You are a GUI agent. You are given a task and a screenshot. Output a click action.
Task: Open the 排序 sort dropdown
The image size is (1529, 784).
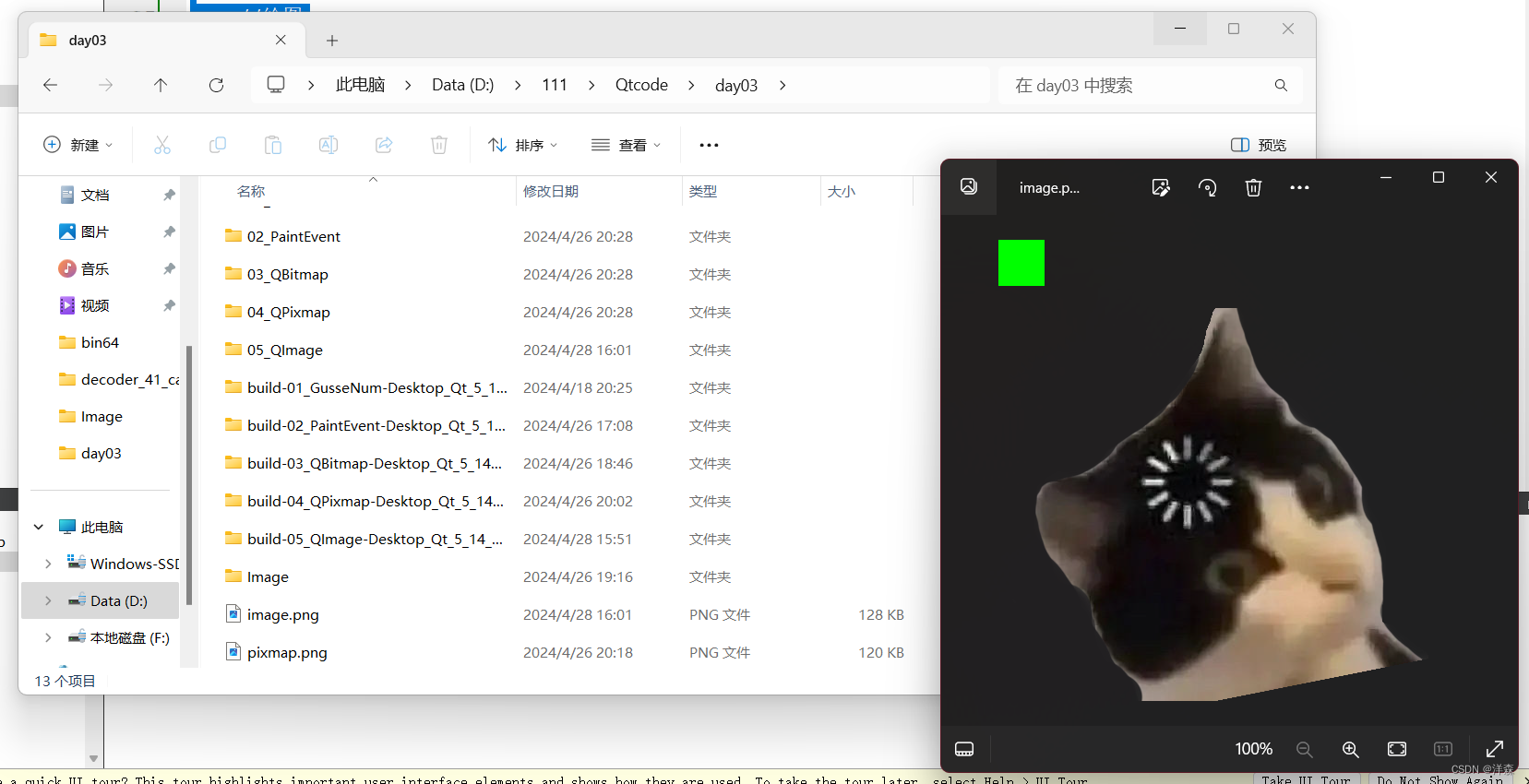click(x=523, y=145)
